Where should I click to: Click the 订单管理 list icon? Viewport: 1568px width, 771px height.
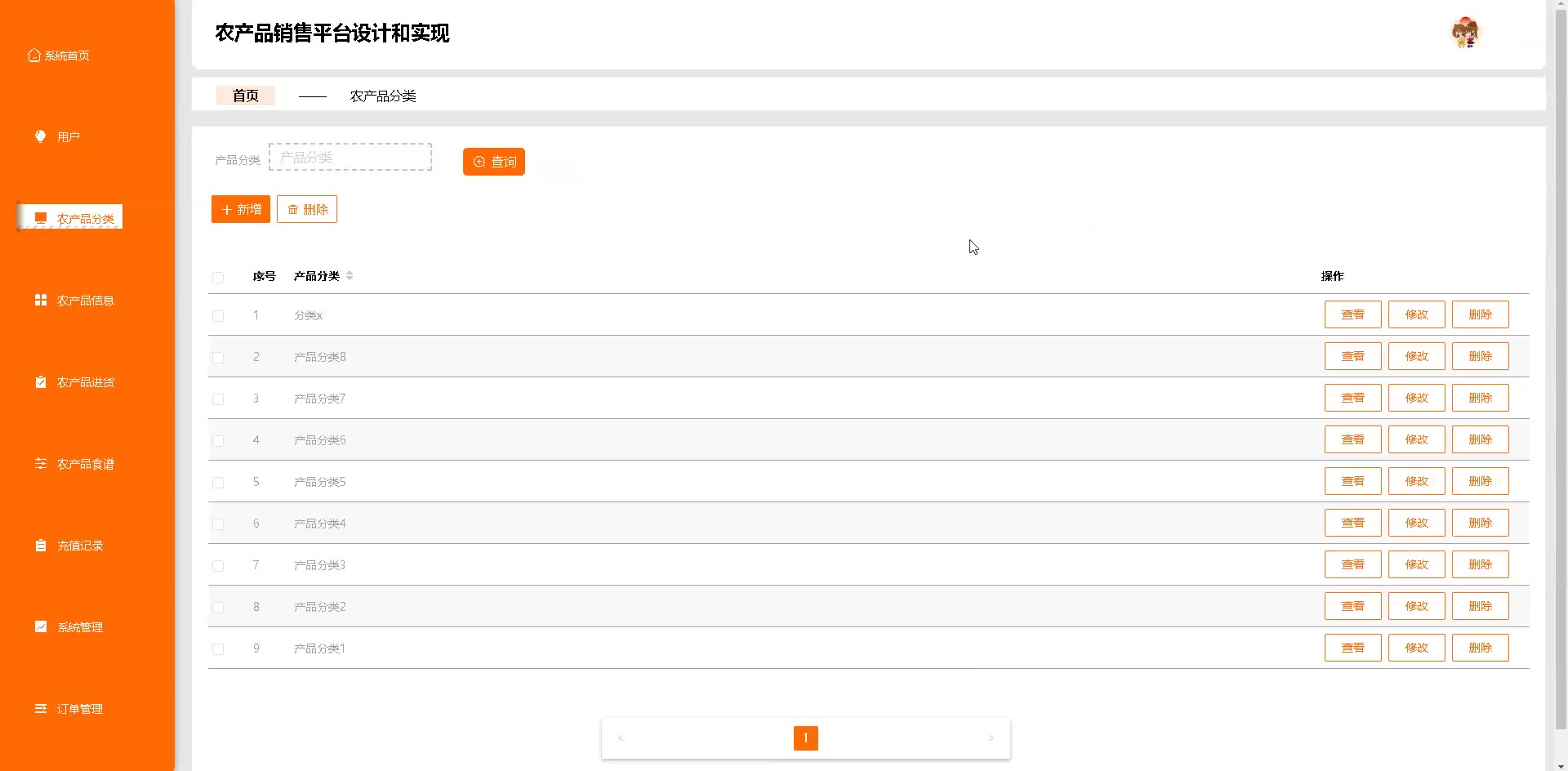tap(40, 709)
